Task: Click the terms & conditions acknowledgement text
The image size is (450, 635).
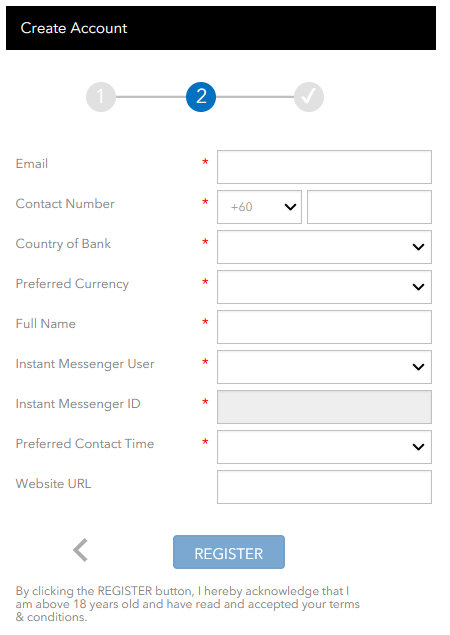Action: pyautogui.click(x=188, y=604)
